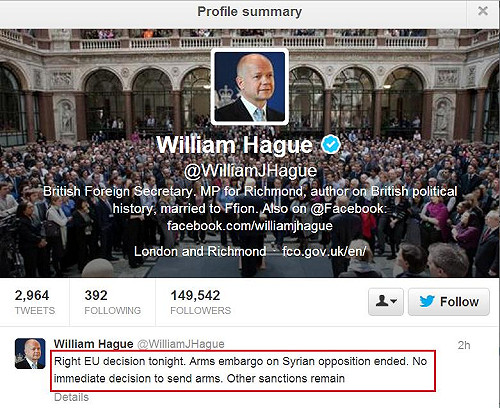The width and height of the screenshot is (500, 408).
Task: View the 2,964 Tweets count
Action: 35,302
